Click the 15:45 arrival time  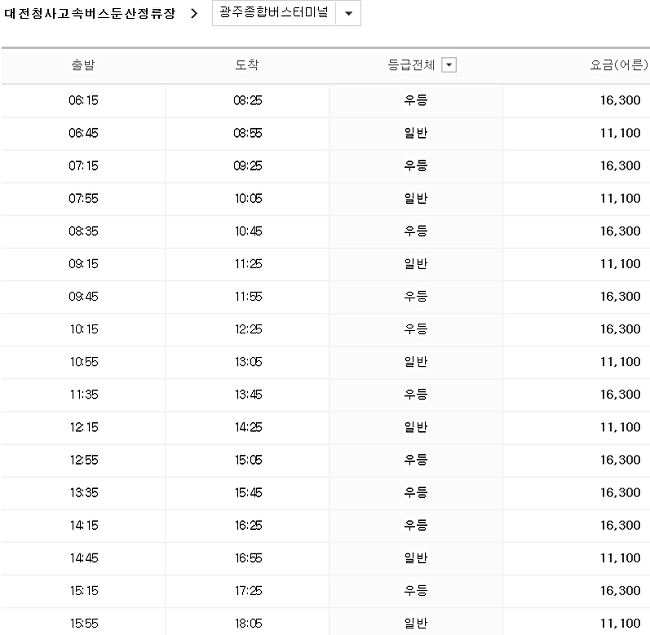pyautogui.click(x=249, y=493)
